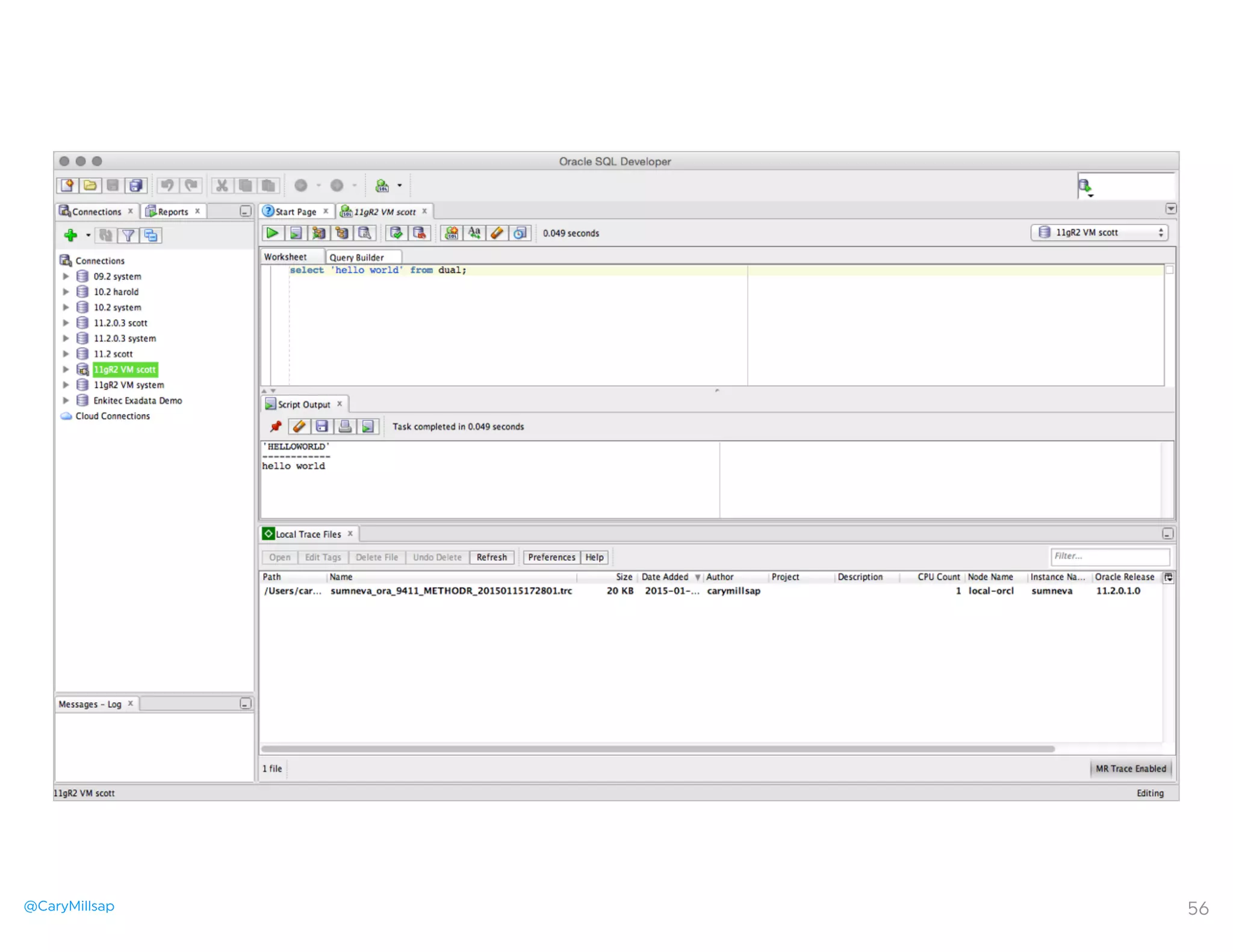Open the trace files Preferences button
This screenshot has height=952, width=1233.
point(551,557)
